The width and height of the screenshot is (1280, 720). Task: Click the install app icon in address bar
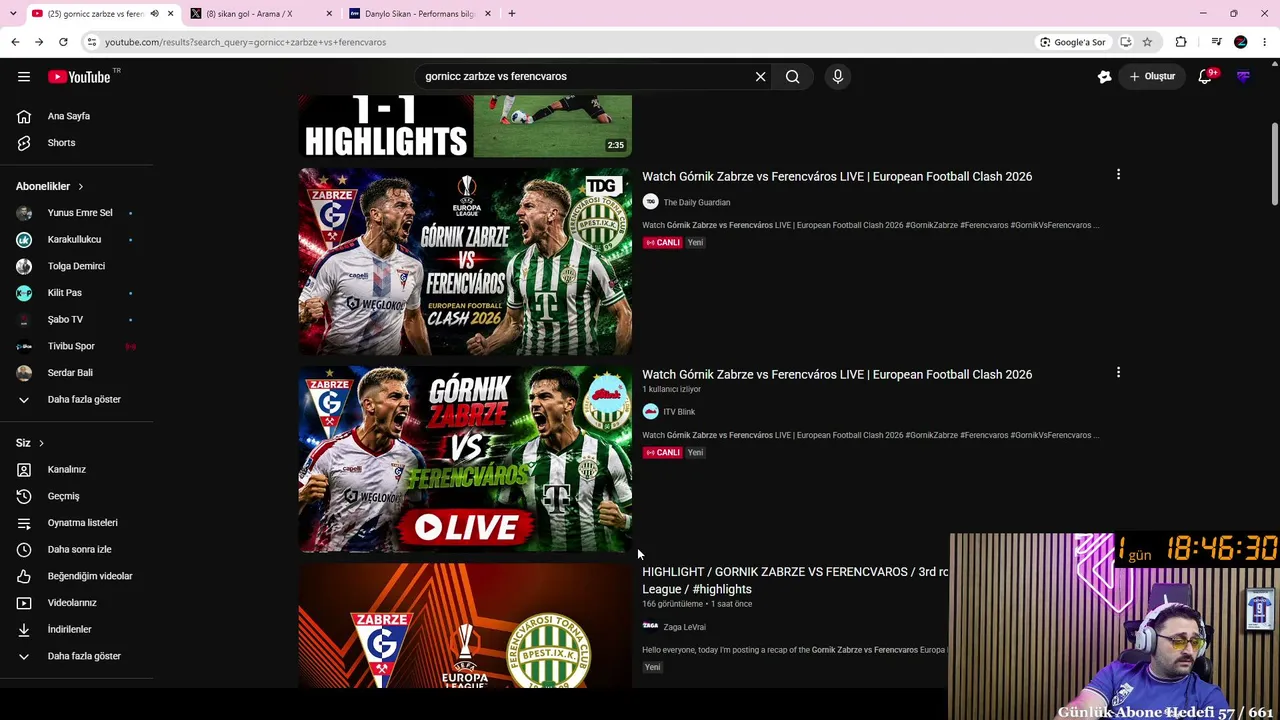[1125, 42]
